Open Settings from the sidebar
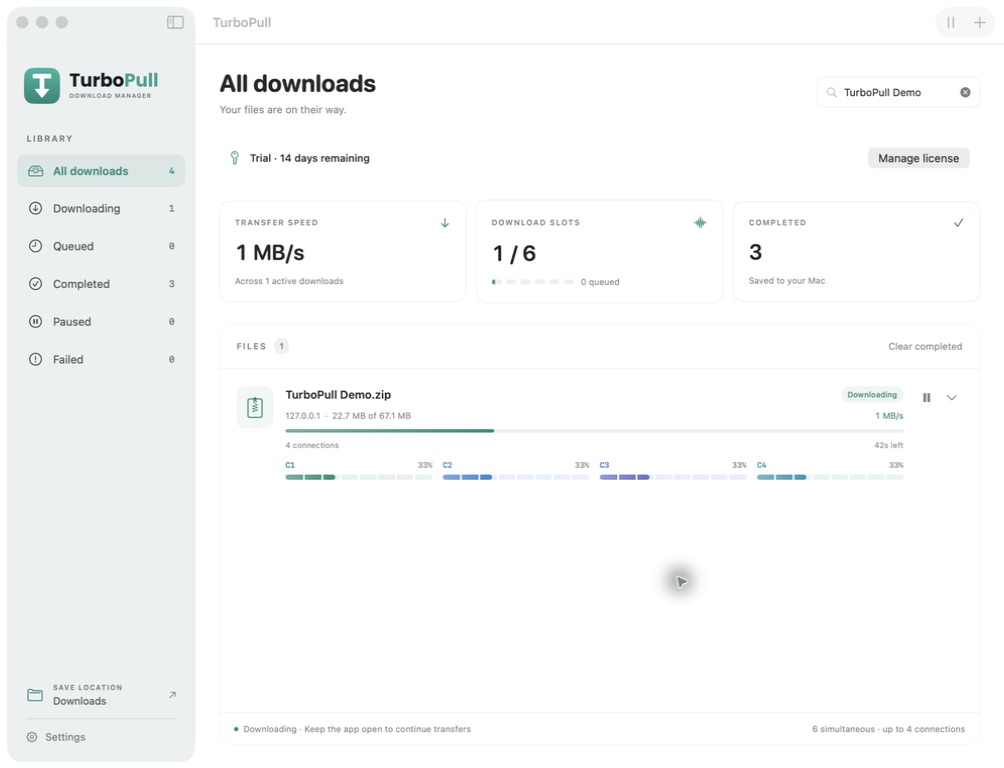 click(56, 737)
